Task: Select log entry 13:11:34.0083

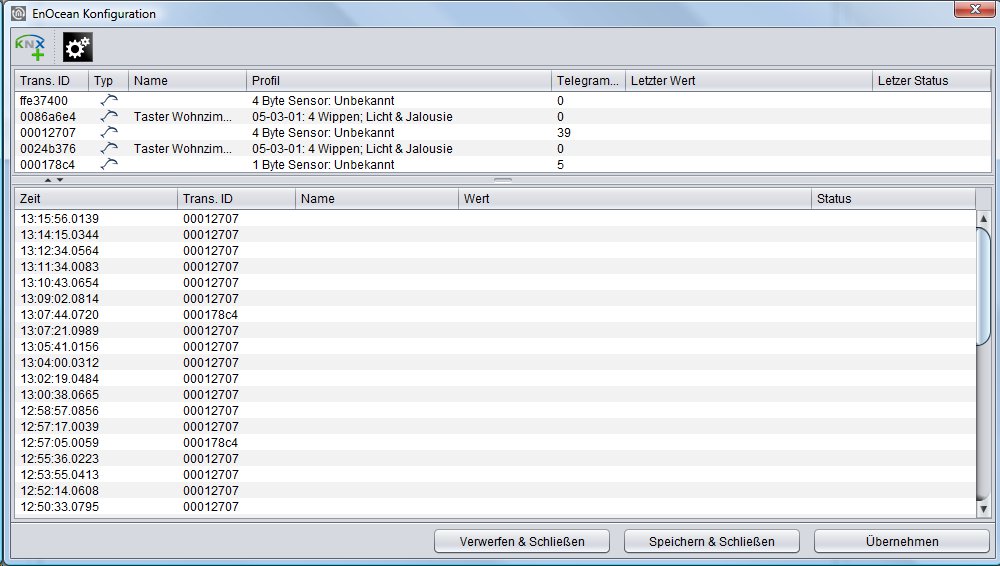Action: click(496, 266)
